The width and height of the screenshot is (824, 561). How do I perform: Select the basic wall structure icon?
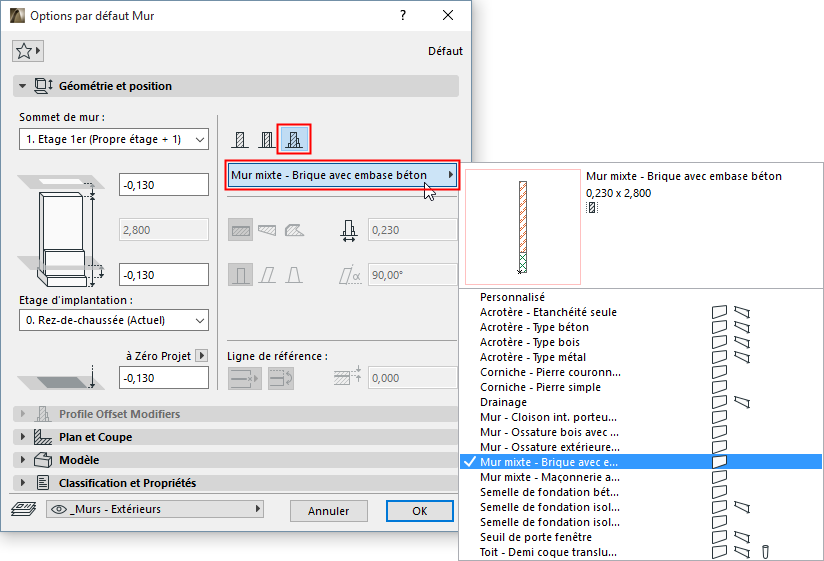(240, 140)
